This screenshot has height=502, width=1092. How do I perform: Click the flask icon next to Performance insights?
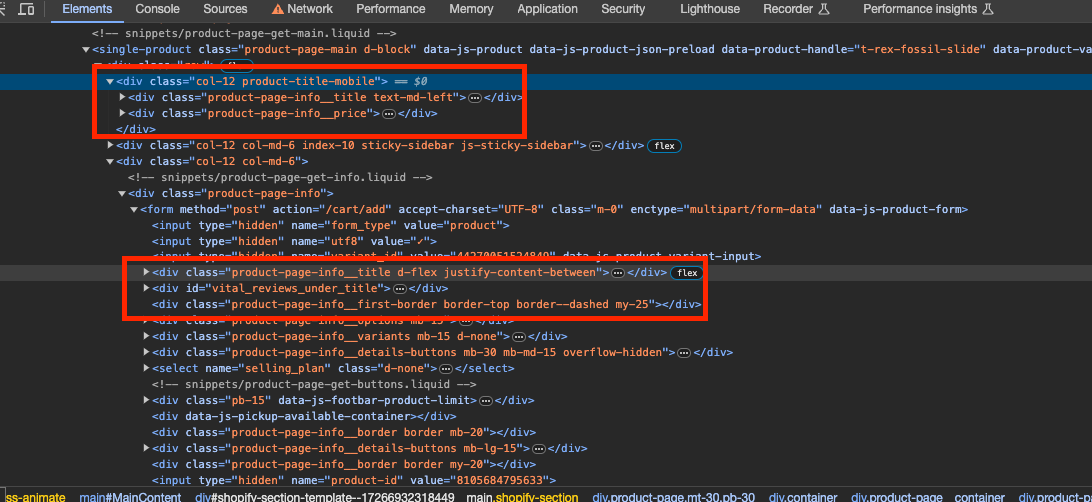987,9
